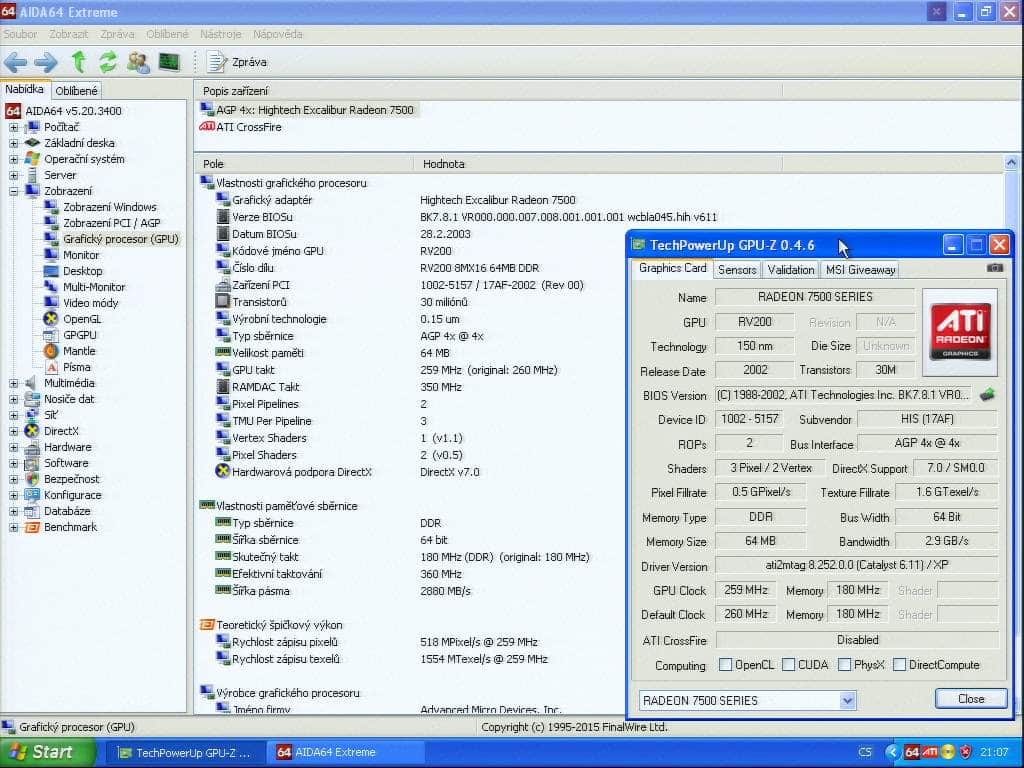The image size is (1024, 768).
Task: Open the Zpráva menu
Action: pos(118,34)
